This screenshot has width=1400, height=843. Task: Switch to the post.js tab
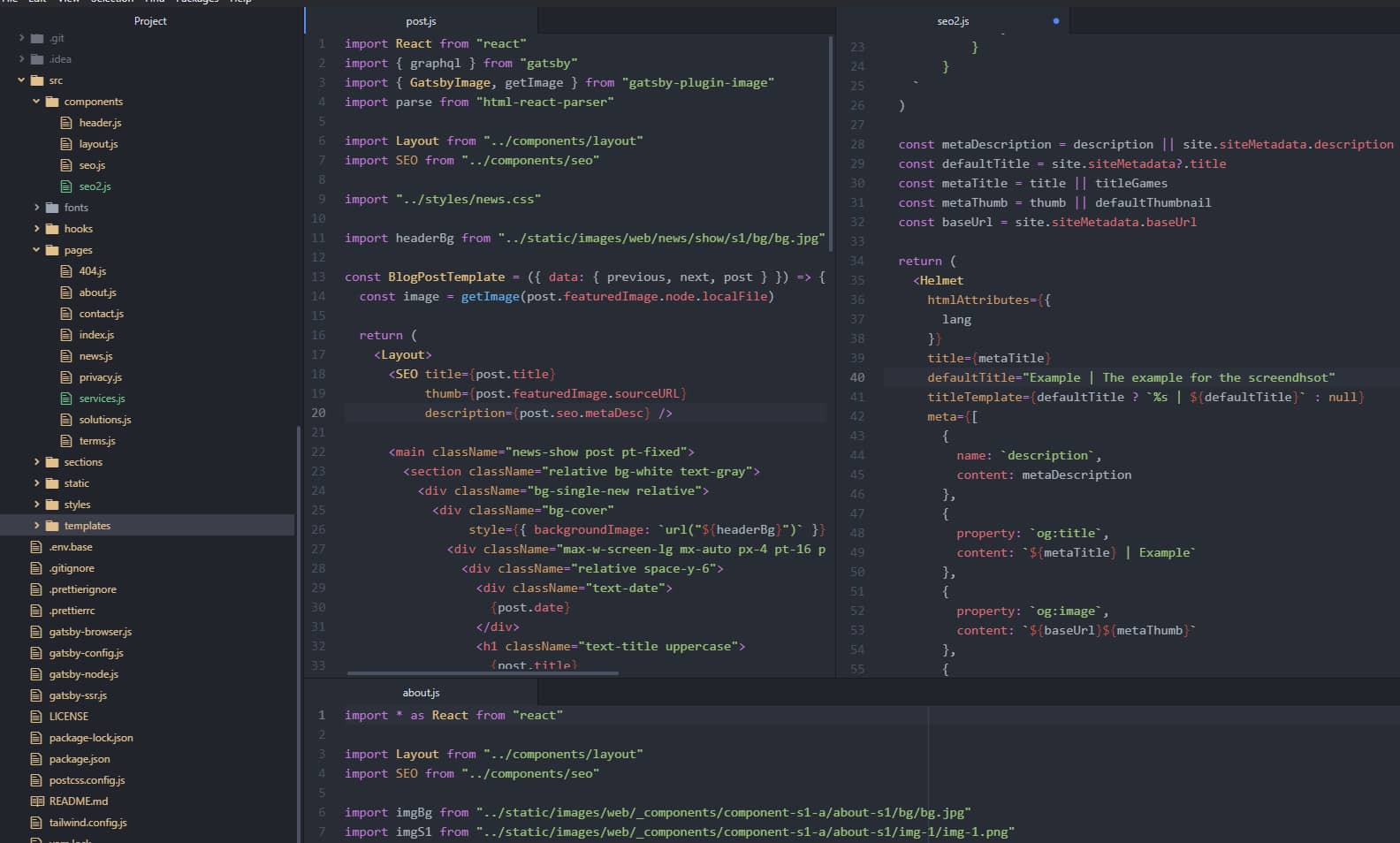click(421, 21)
